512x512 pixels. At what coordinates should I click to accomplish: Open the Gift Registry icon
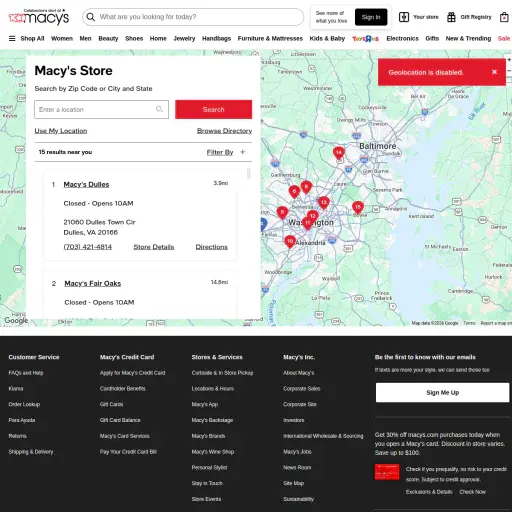tap(451, 17)
